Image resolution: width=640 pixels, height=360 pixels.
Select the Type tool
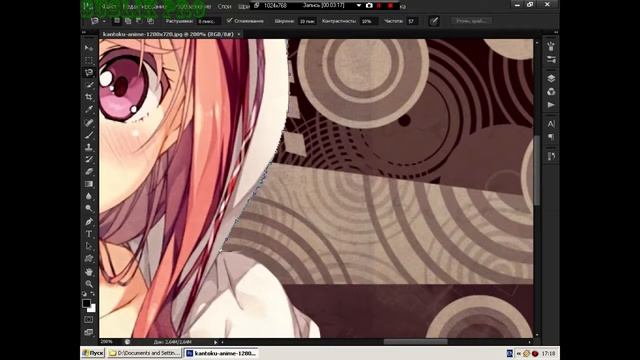(x=89, y=234)
